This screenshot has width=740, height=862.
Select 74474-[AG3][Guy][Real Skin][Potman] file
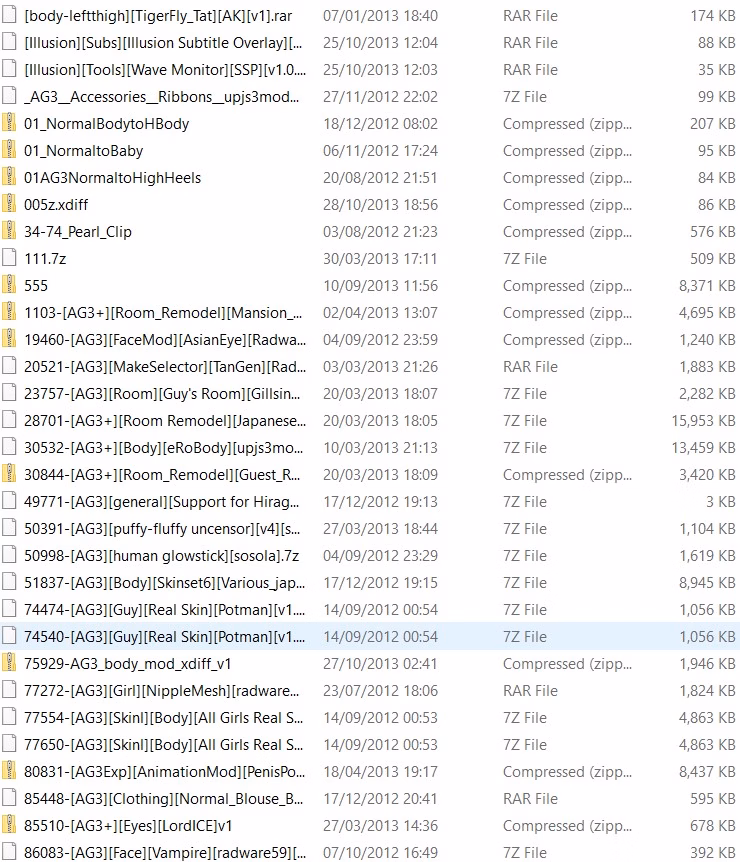click(x=164, y=609)
